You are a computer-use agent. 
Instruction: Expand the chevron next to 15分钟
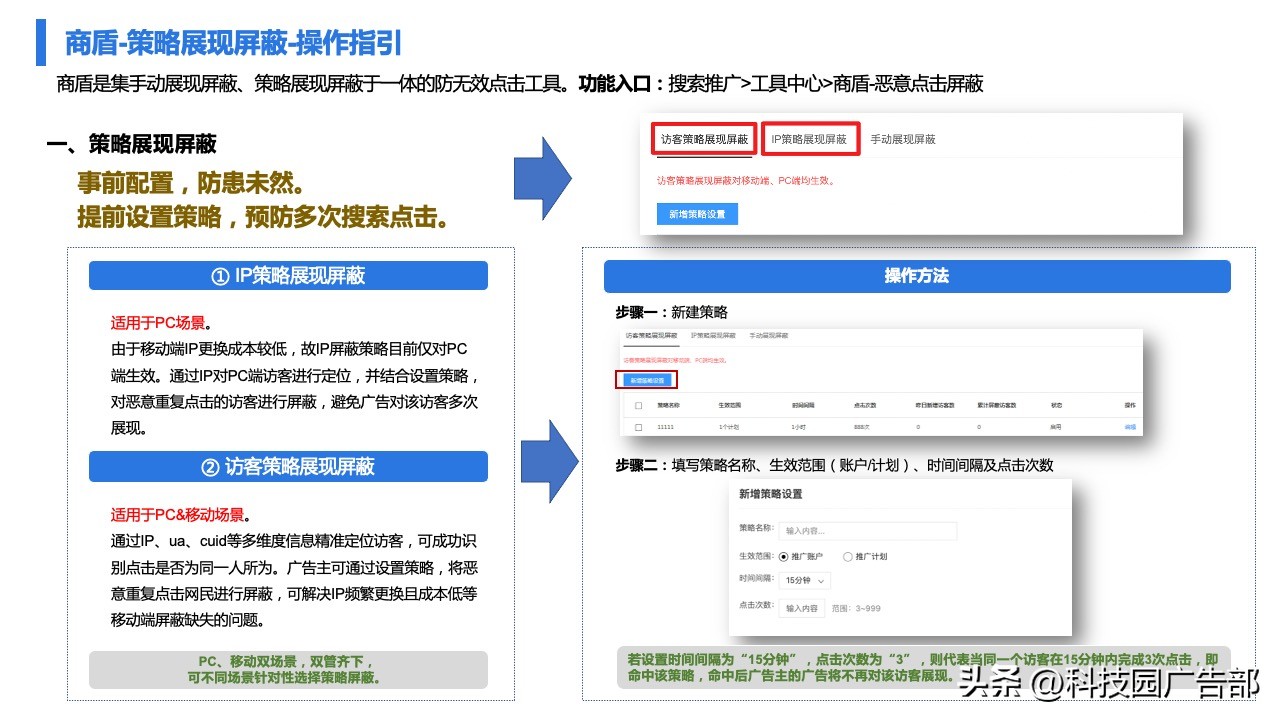[x=820, y=583]
